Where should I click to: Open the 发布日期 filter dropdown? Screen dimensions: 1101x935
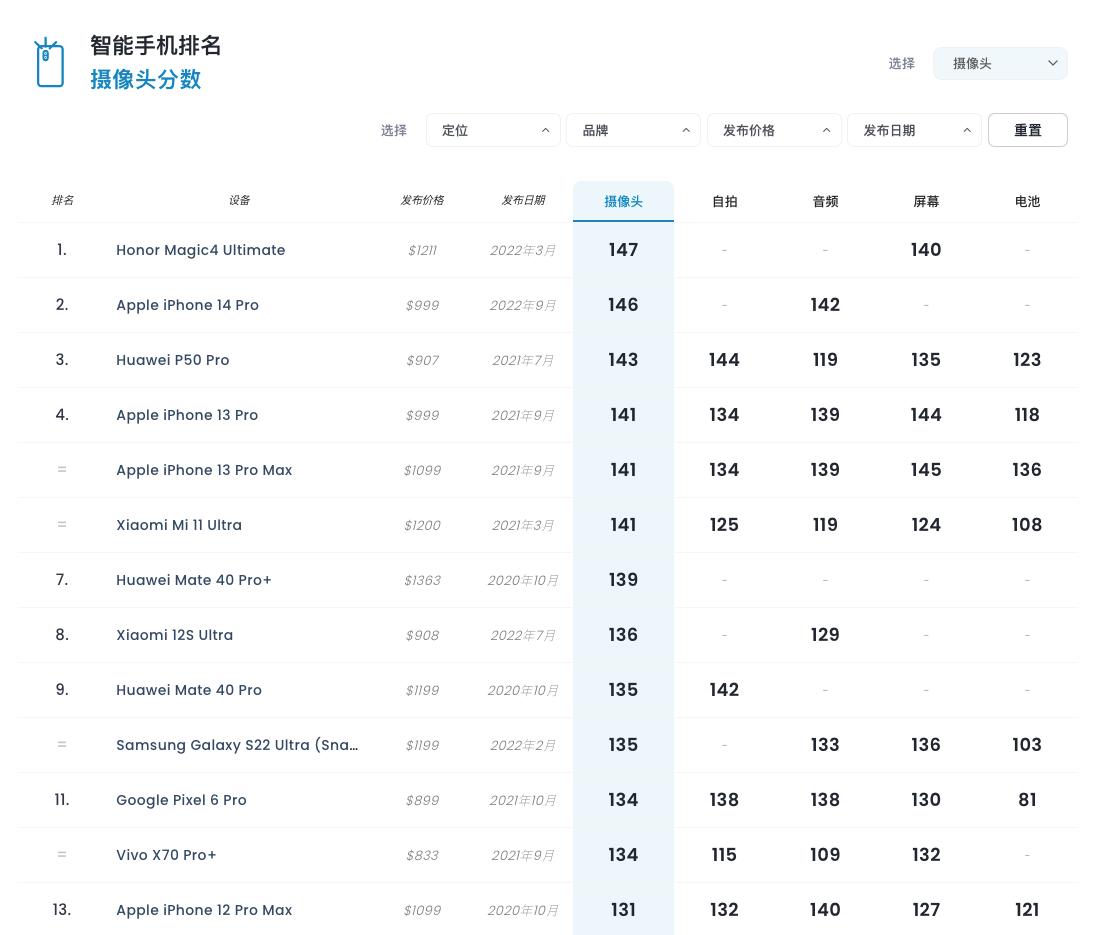coord(914,130)
